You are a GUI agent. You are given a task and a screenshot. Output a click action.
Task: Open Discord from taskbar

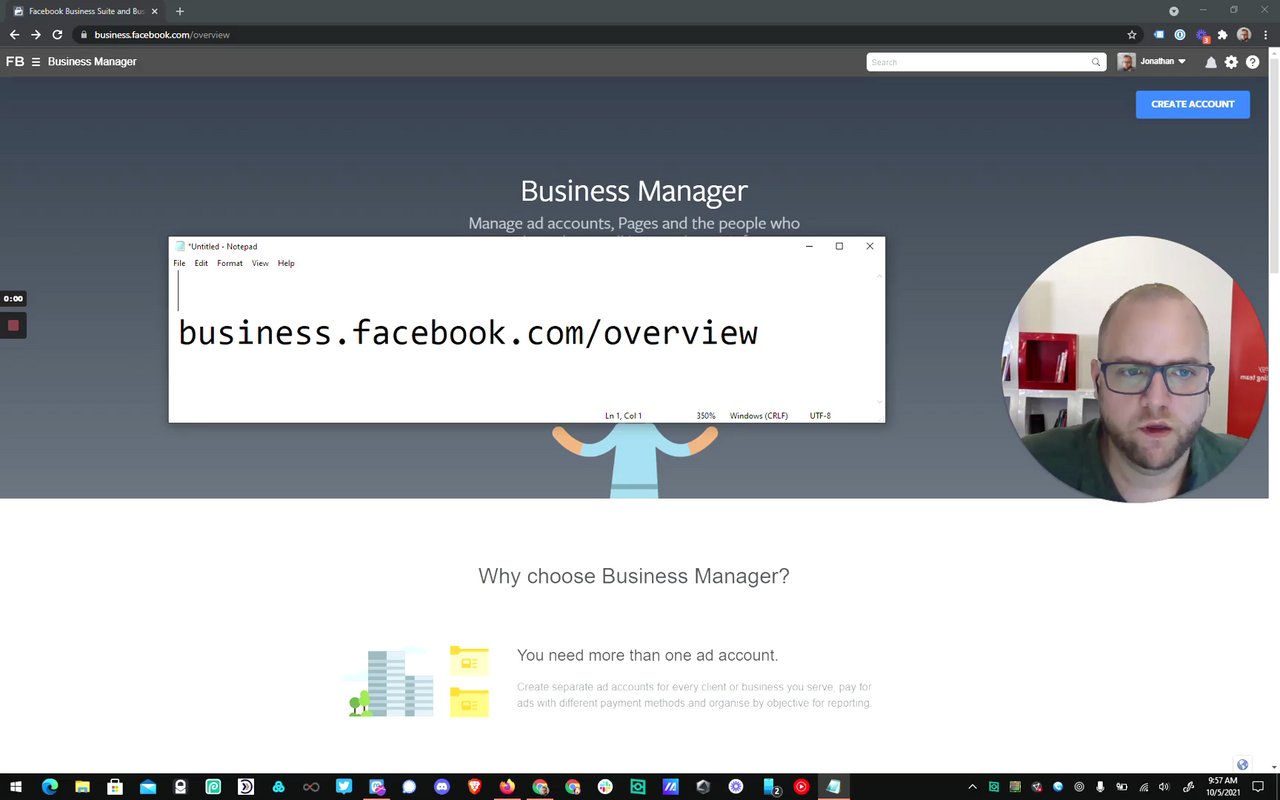(x=442, y=787)
